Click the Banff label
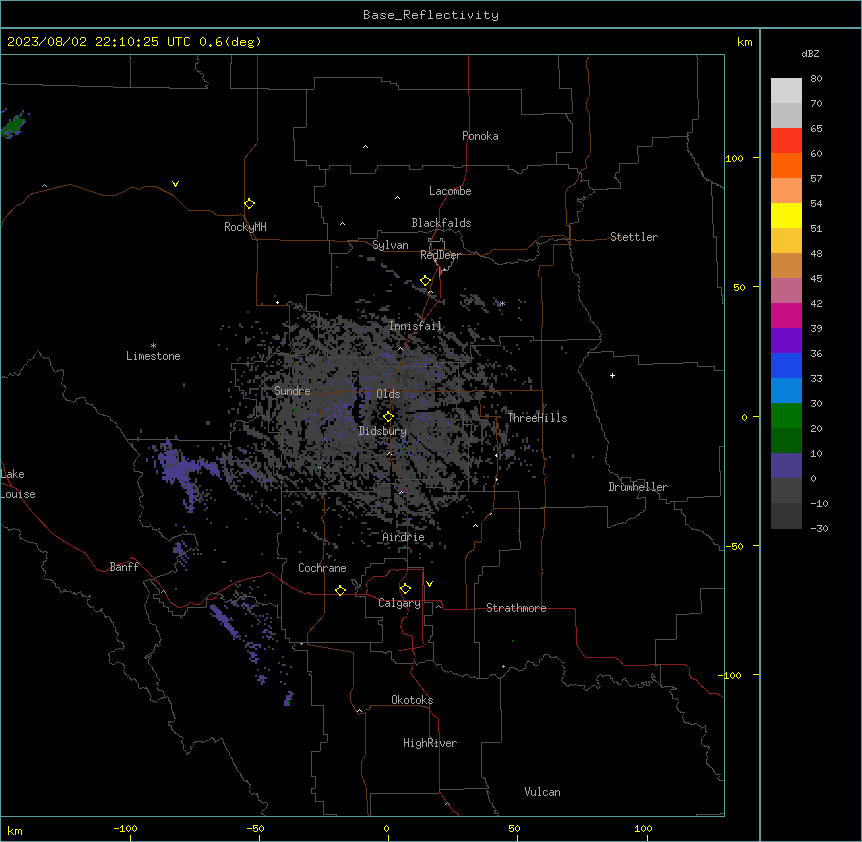The width and height of the screenshot is (862, 842). [x=124, y=567]
